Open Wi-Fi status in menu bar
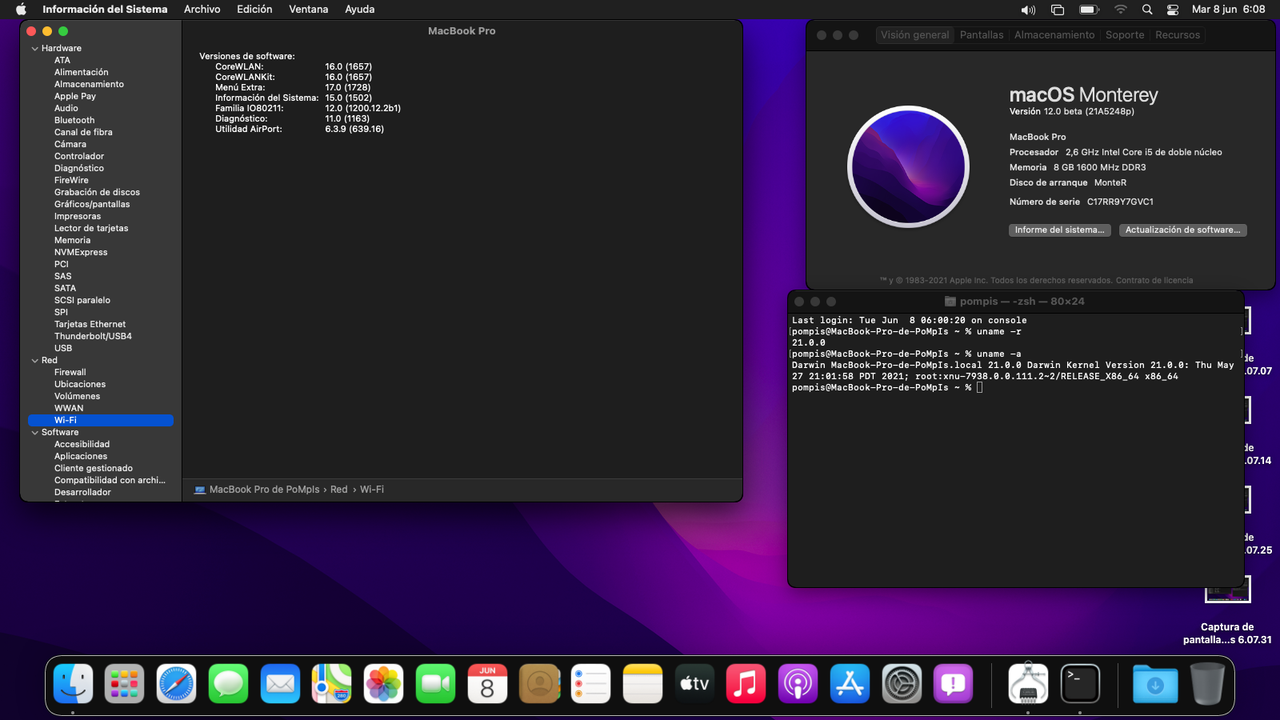 1120,9
